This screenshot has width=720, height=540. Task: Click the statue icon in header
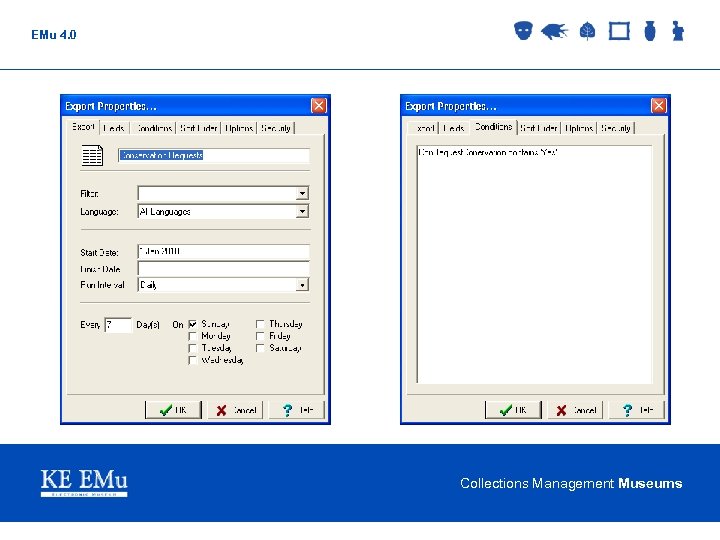pyautogui.click(x=678, y=31)
